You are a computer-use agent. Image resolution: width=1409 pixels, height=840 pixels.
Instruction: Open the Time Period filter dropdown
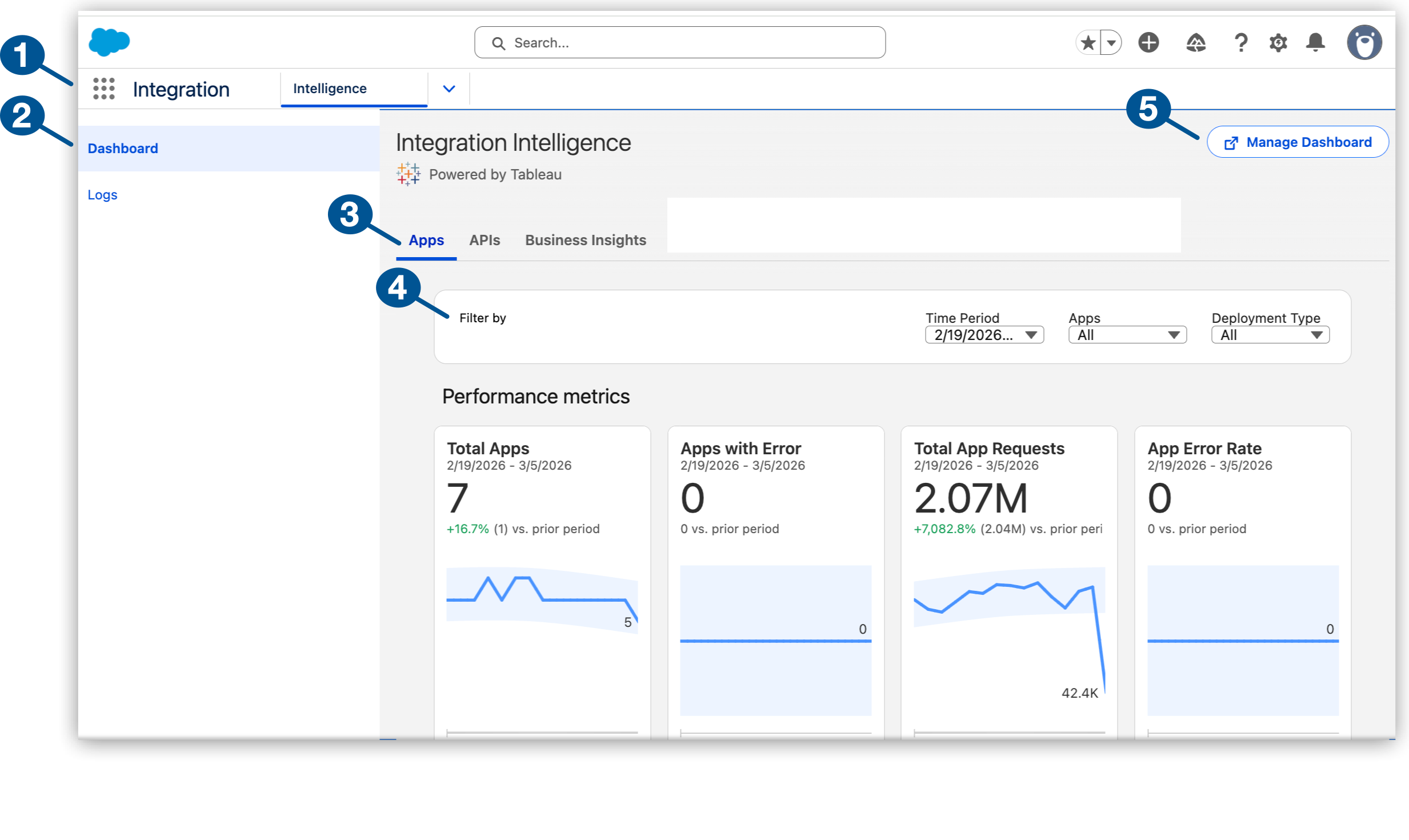[984, 335]
